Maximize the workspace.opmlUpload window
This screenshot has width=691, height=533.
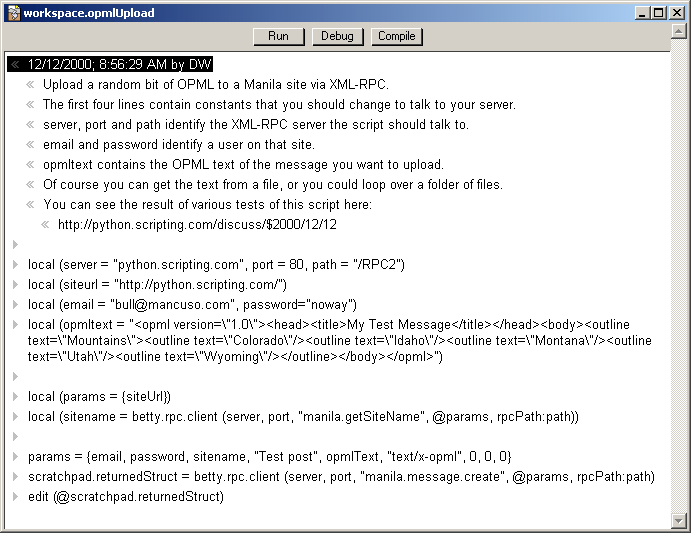pyautogui.click(x=660, y=12)
